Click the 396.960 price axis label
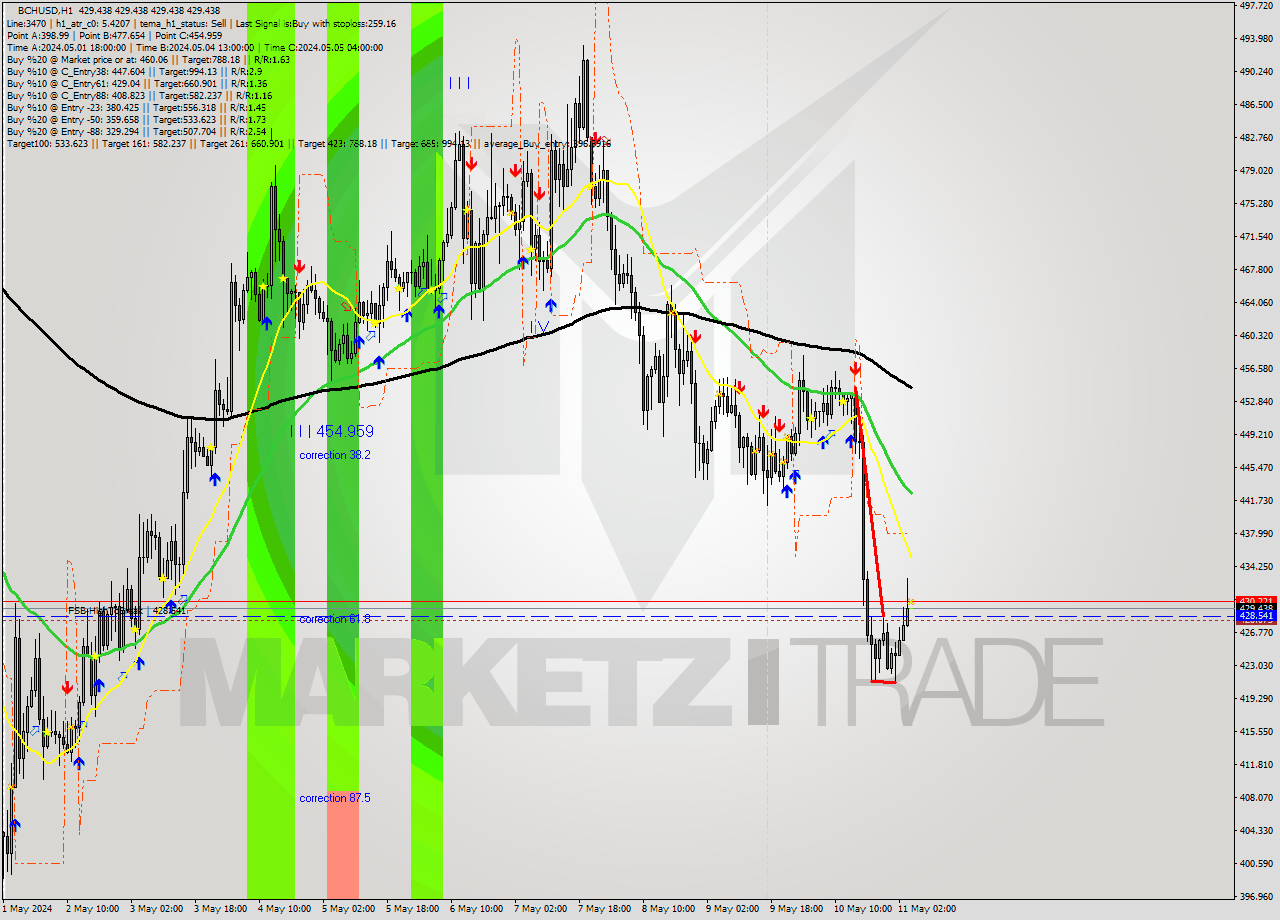 [x=1255, y=897]
